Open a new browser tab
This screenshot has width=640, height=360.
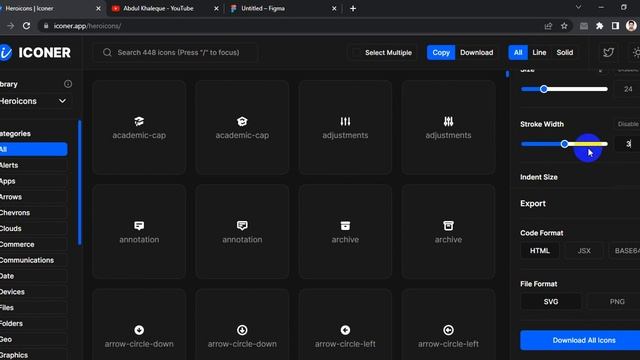pyautogui.click(x=353, y=8)
